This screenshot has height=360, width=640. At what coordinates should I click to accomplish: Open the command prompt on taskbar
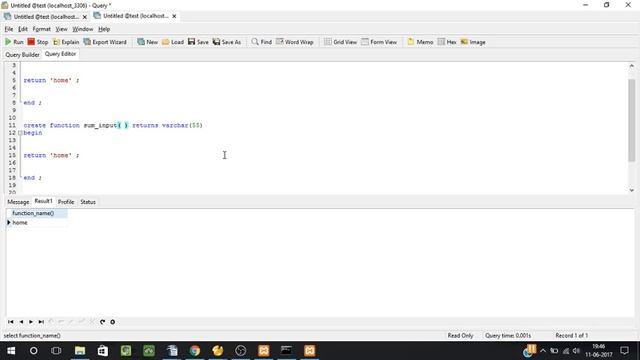pos(286,351)
